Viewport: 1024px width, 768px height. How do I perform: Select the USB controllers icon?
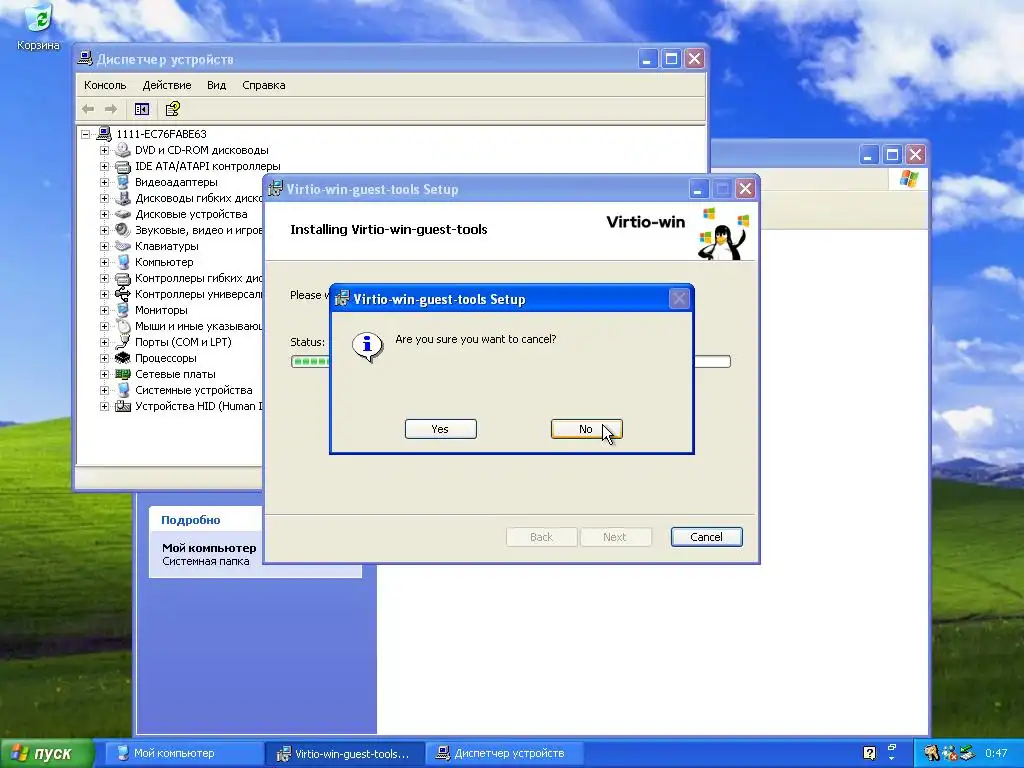[x=123, y=294]
